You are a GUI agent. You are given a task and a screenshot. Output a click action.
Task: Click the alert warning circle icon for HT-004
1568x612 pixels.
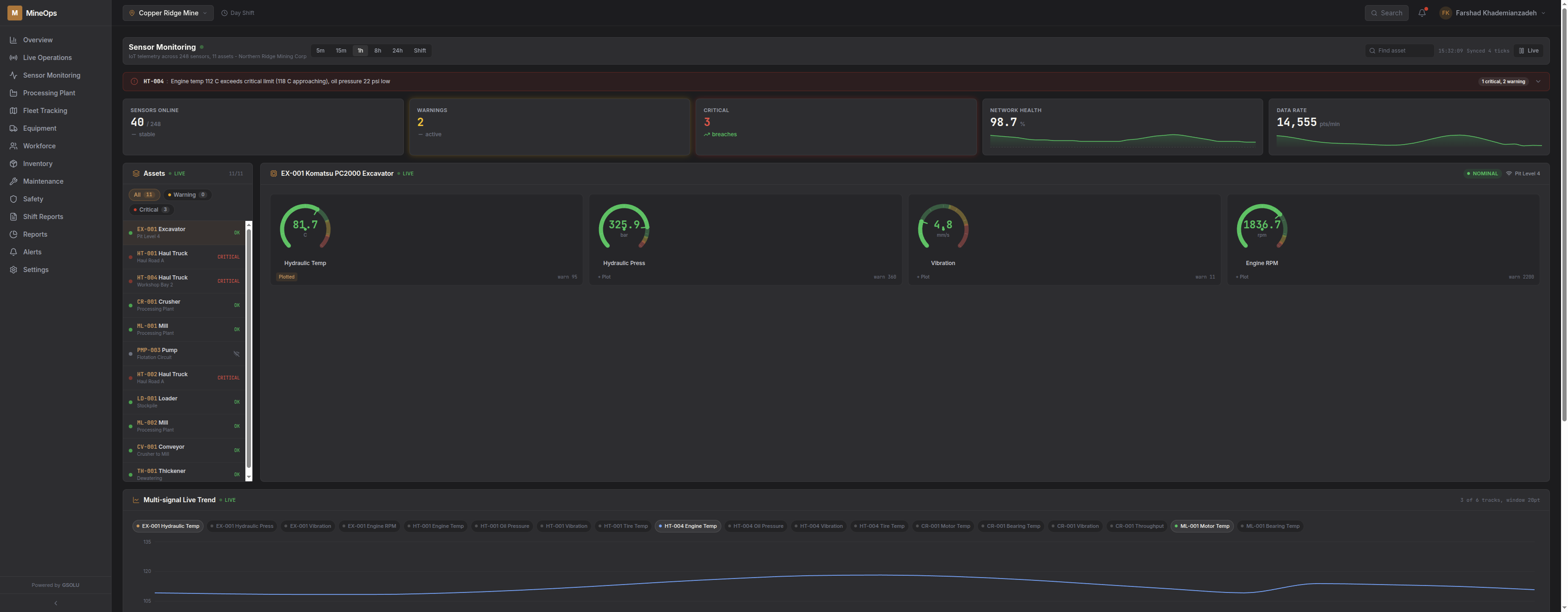134,81
